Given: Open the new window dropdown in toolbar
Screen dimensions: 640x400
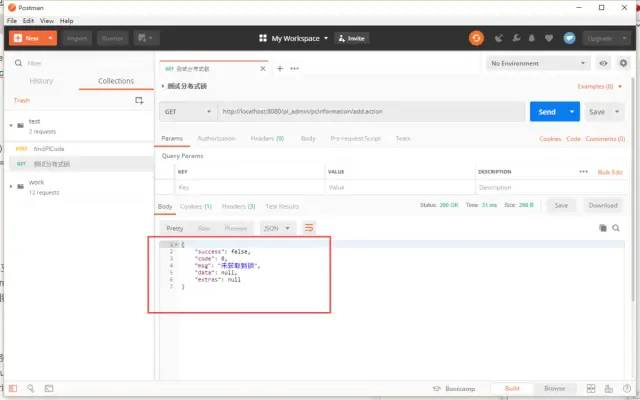Looking at the screenshot, I should click(x=146, y=38).
